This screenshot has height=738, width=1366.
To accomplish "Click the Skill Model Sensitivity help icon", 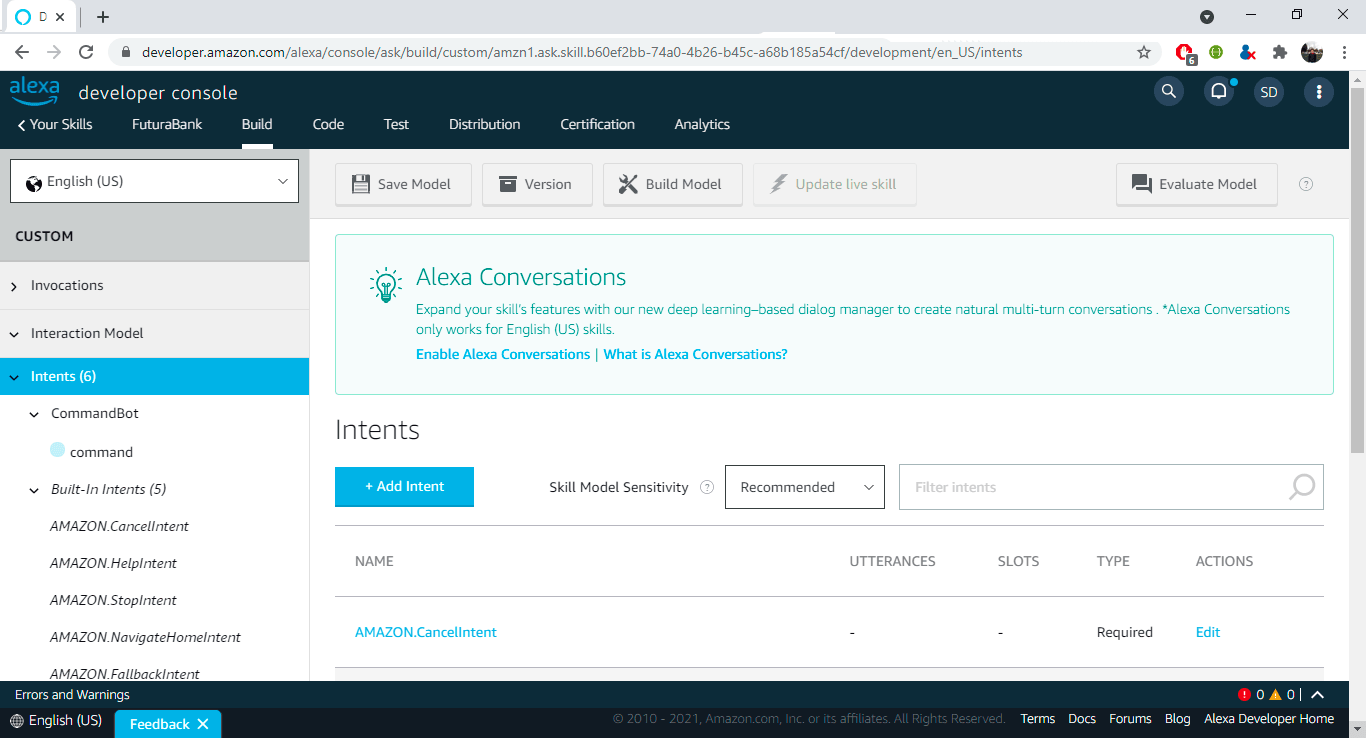I will point(707,487).
